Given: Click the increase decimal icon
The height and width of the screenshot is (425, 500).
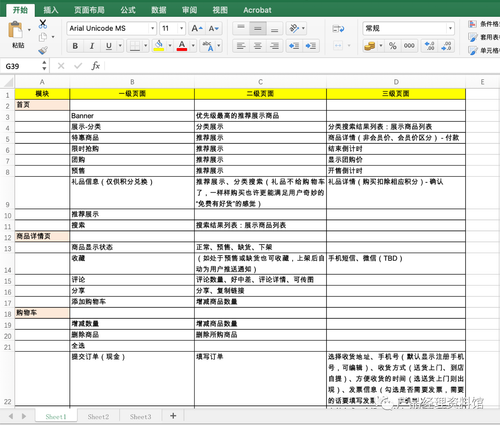Looking at the screenshot, I should 429,46.
